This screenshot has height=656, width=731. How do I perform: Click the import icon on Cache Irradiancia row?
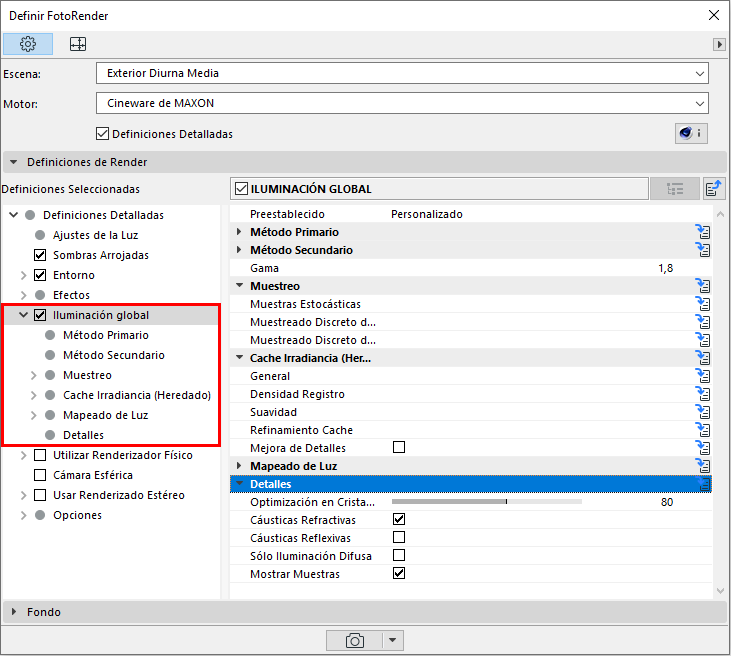[703, 358]
